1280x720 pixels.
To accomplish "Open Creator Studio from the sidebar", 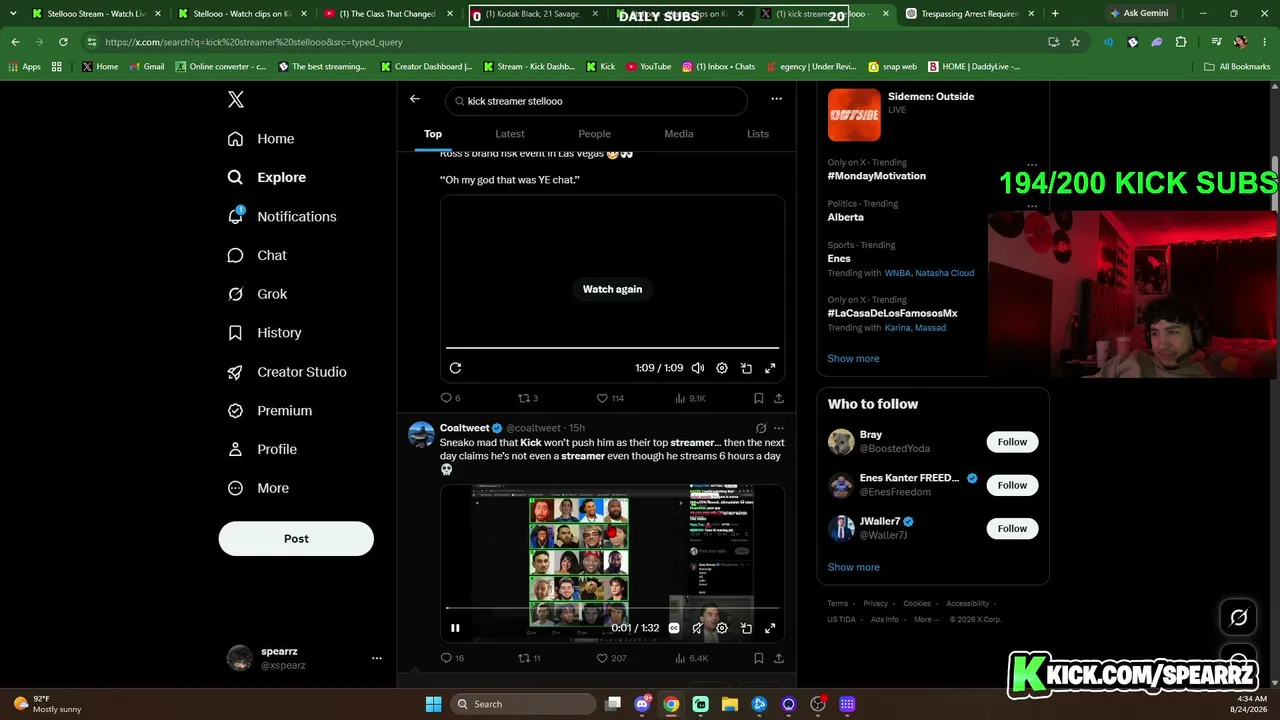I will pos(287,372).
